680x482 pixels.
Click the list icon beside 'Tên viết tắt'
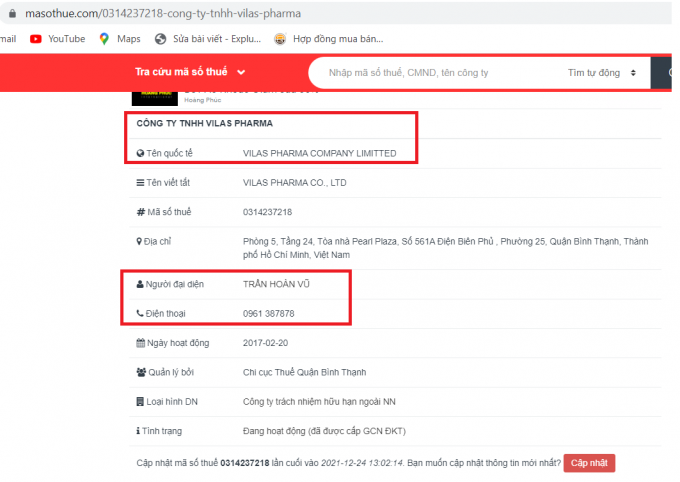[140, 183]
